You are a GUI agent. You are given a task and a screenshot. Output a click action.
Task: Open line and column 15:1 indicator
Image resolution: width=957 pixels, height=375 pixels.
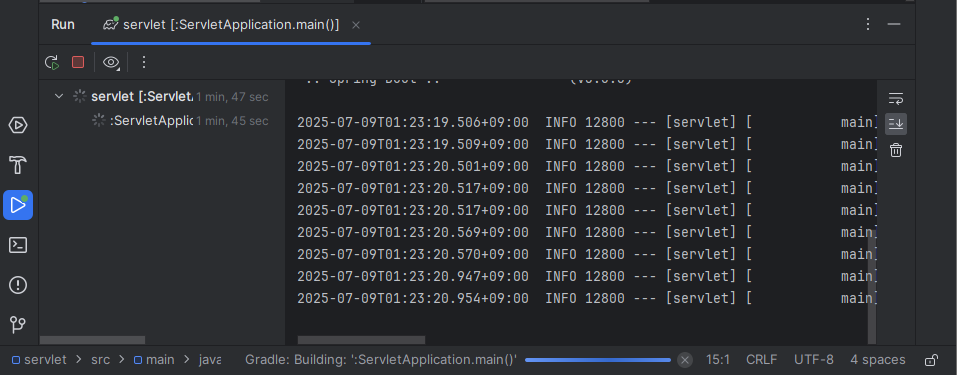tap(718, 360)
